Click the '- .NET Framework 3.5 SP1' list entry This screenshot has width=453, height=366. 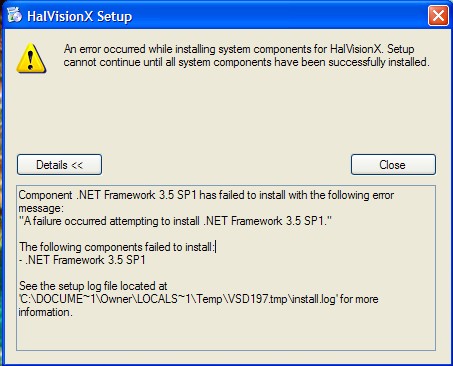(x=82, y=260)
